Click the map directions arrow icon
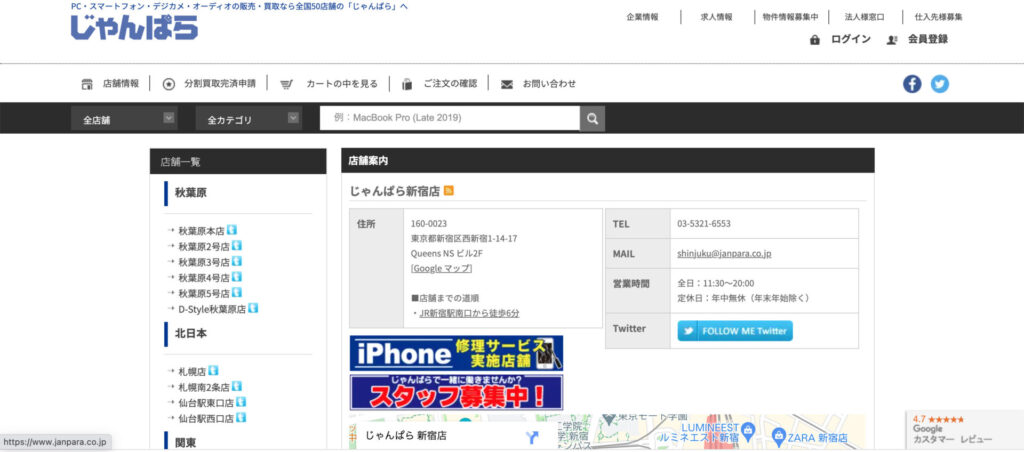Viewport: 1024px width, 452px height. [533, 438]
